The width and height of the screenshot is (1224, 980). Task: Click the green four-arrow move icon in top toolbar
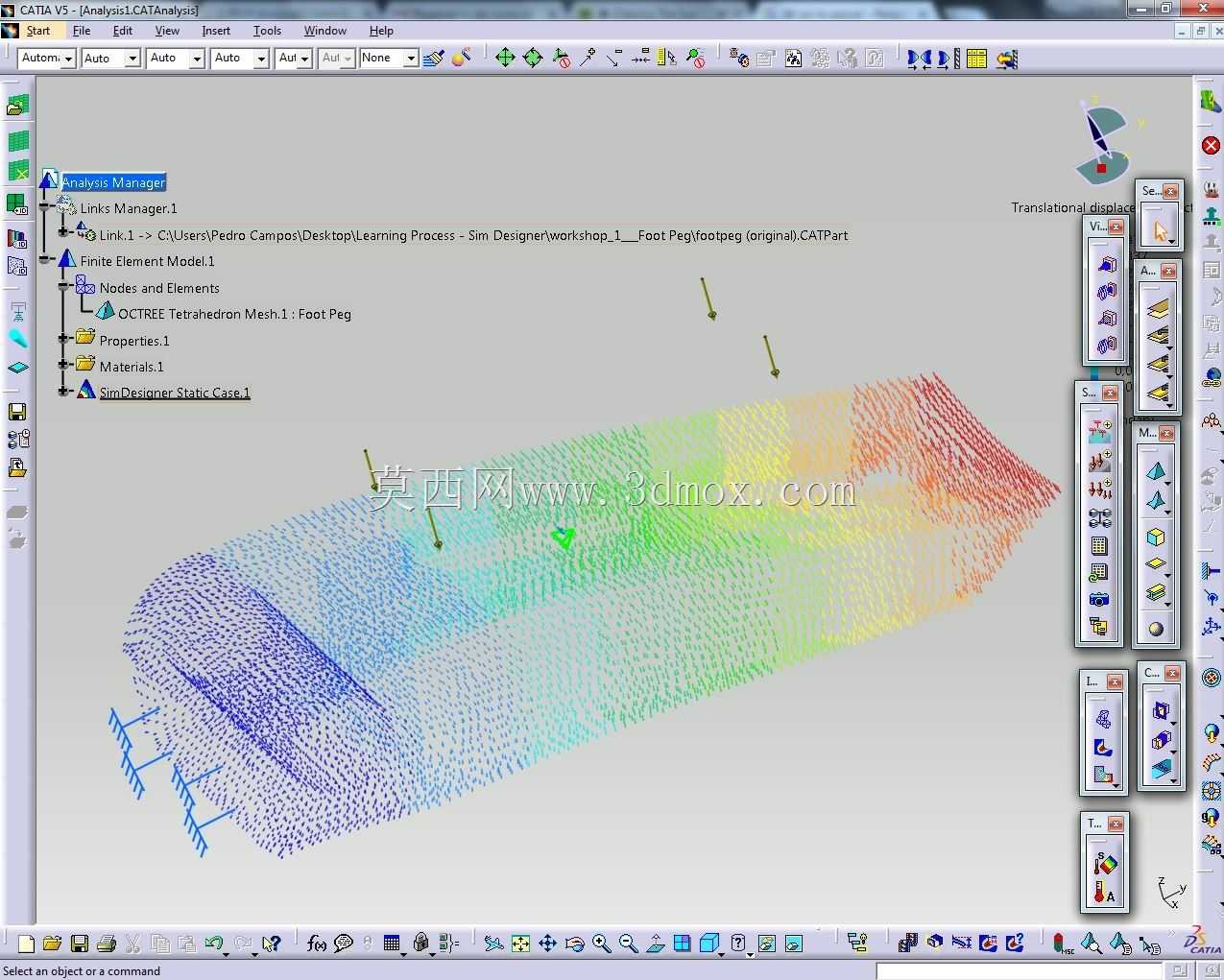coord(505,58)
